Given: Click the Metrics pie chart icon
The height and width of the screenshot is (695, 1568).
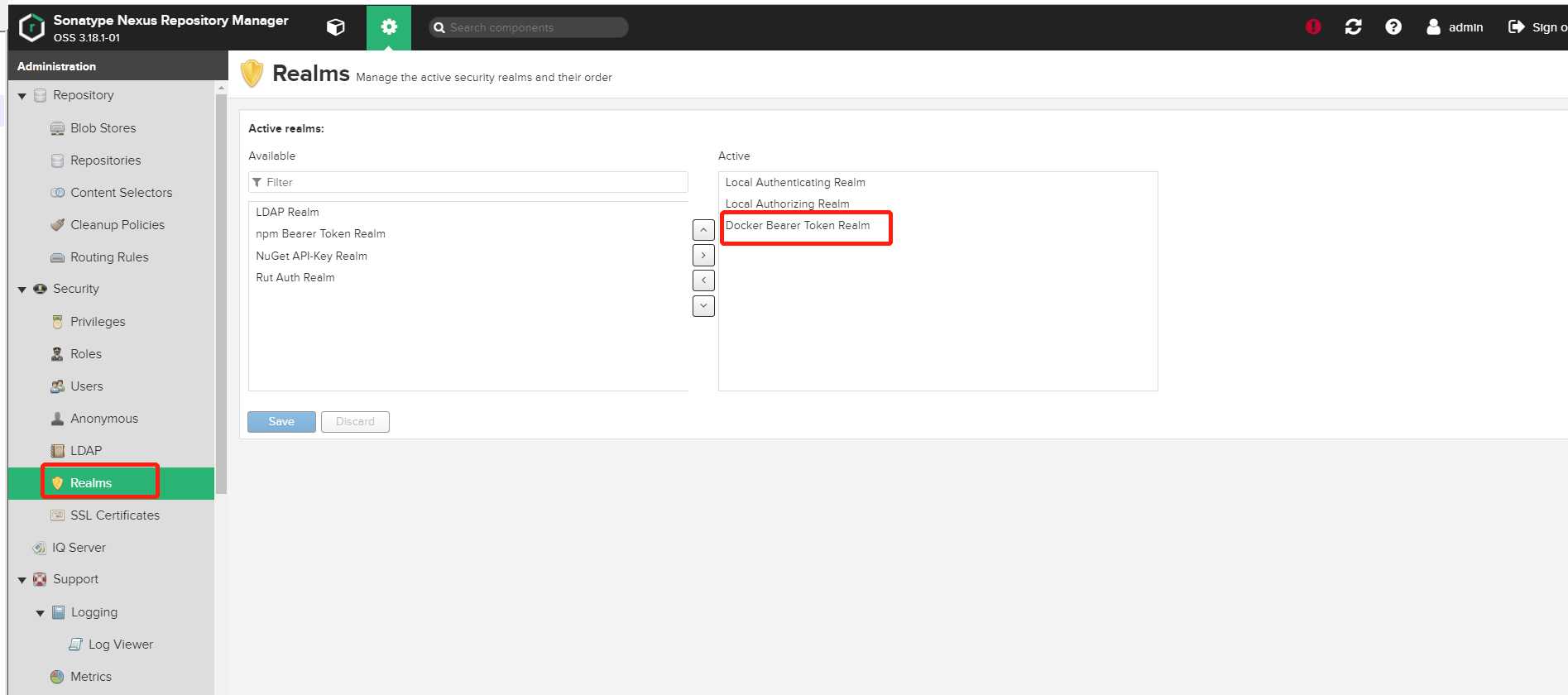Looking at the screenshot, I should (x=57, y=677).
